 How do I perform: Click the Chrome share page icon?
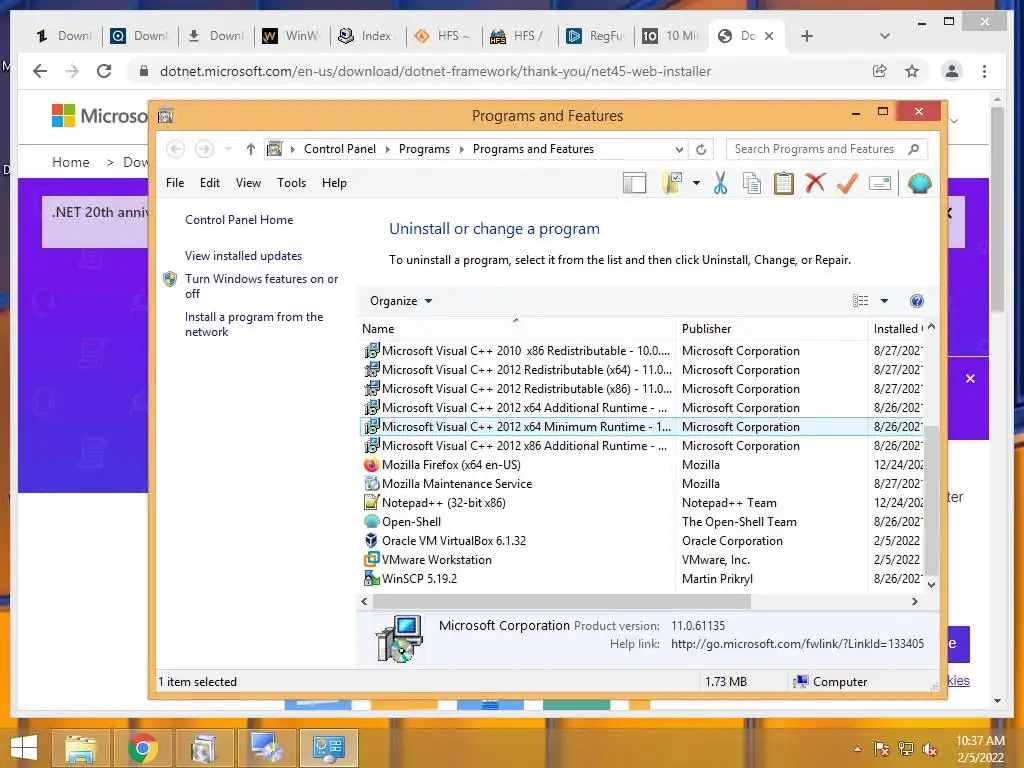880,71
